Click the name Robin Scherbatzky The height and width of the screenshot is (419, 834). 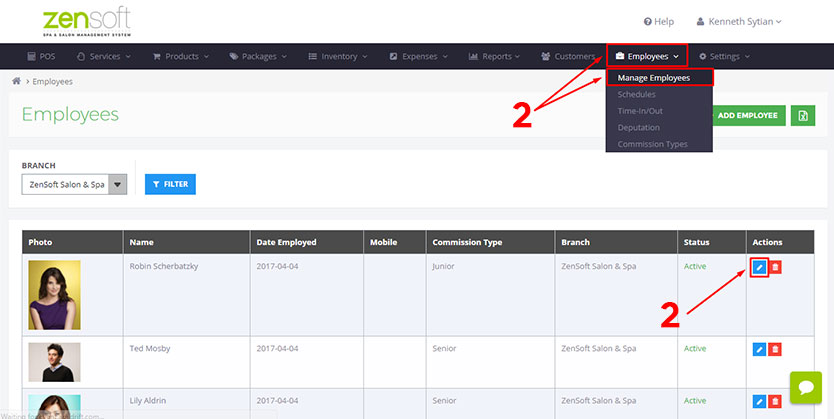click(x=164, y=266)
